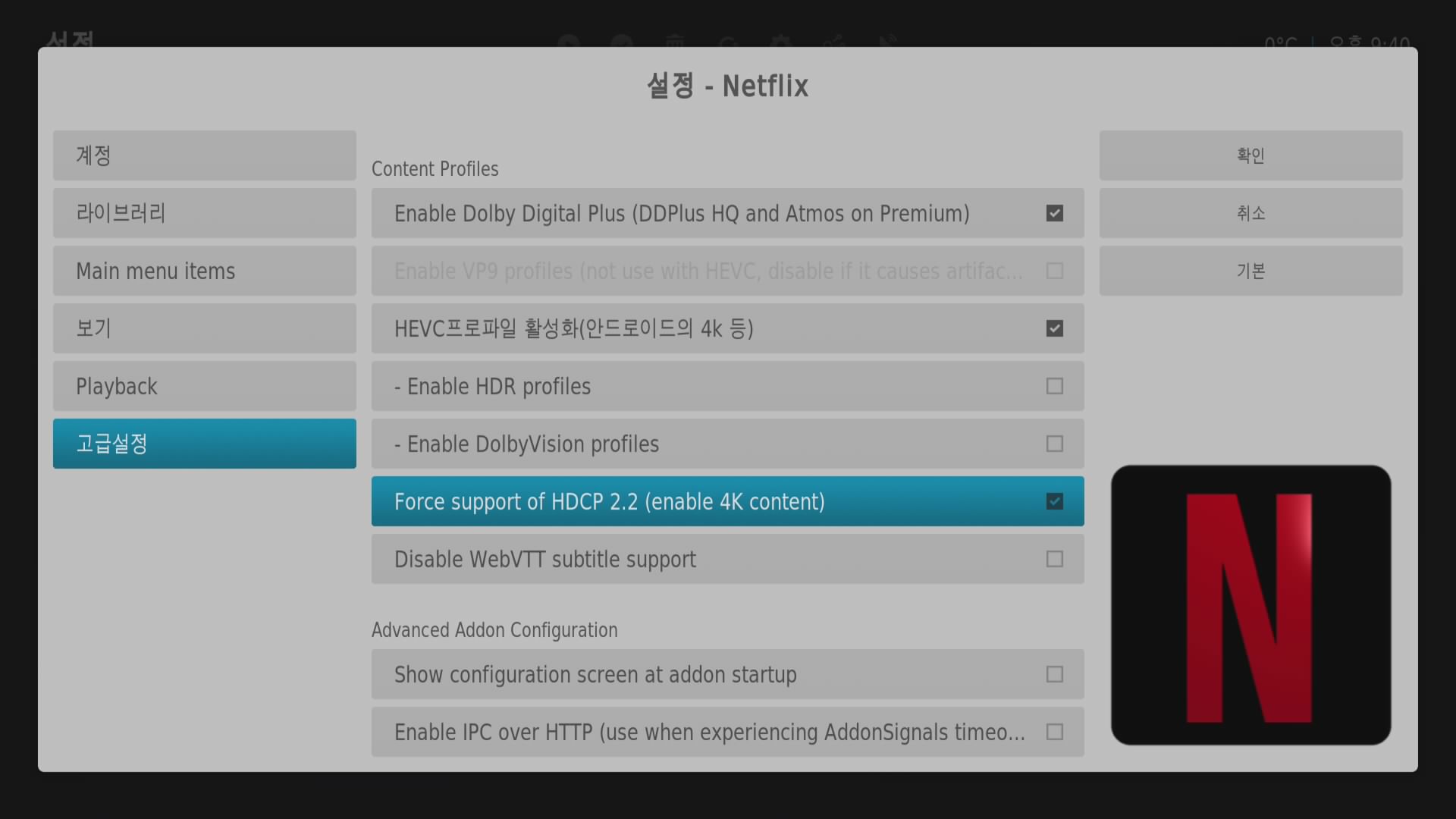Viewport: 1456px width, 819px height.
Task: Toggle Enable IPC over HTTP option
Action: tap(1054, 732)
